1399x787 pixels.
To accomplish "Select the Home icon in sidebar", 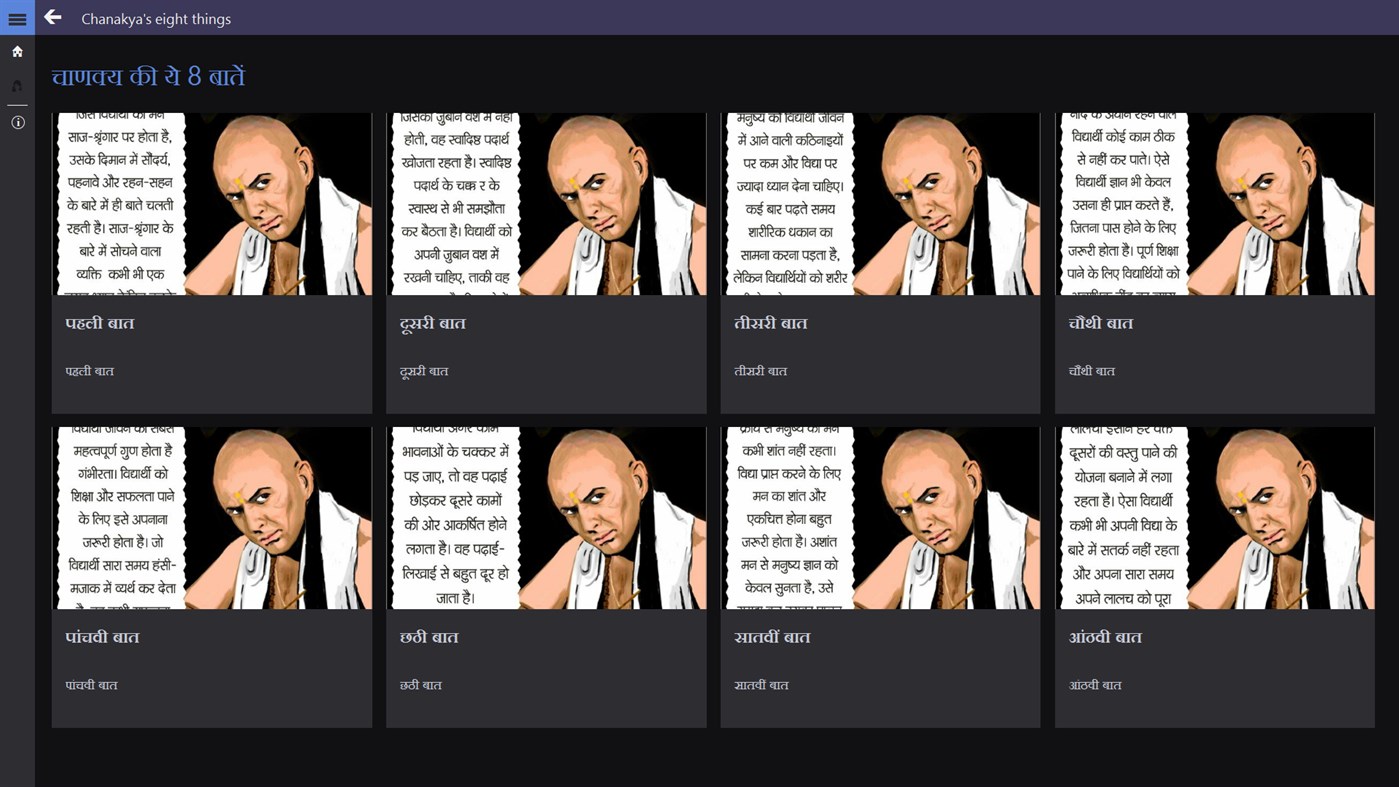I will [16, 50].
